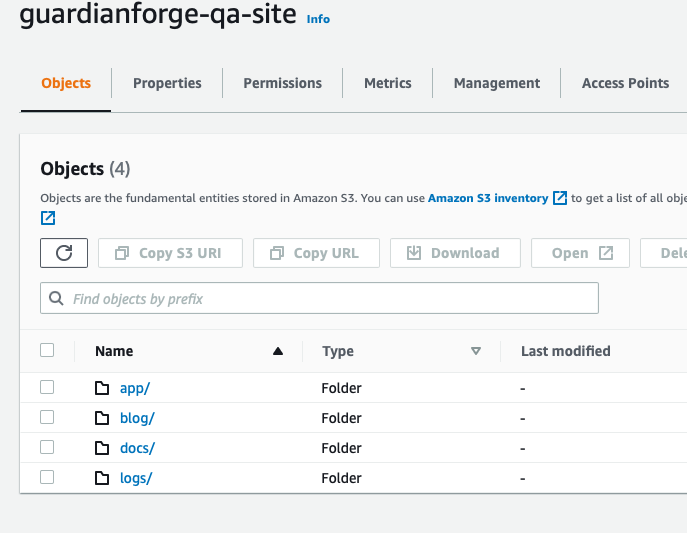The width and height of the screenshot is (687, 533).
Task: Focus the Find objects by prefix field
Action: point(319,298)
